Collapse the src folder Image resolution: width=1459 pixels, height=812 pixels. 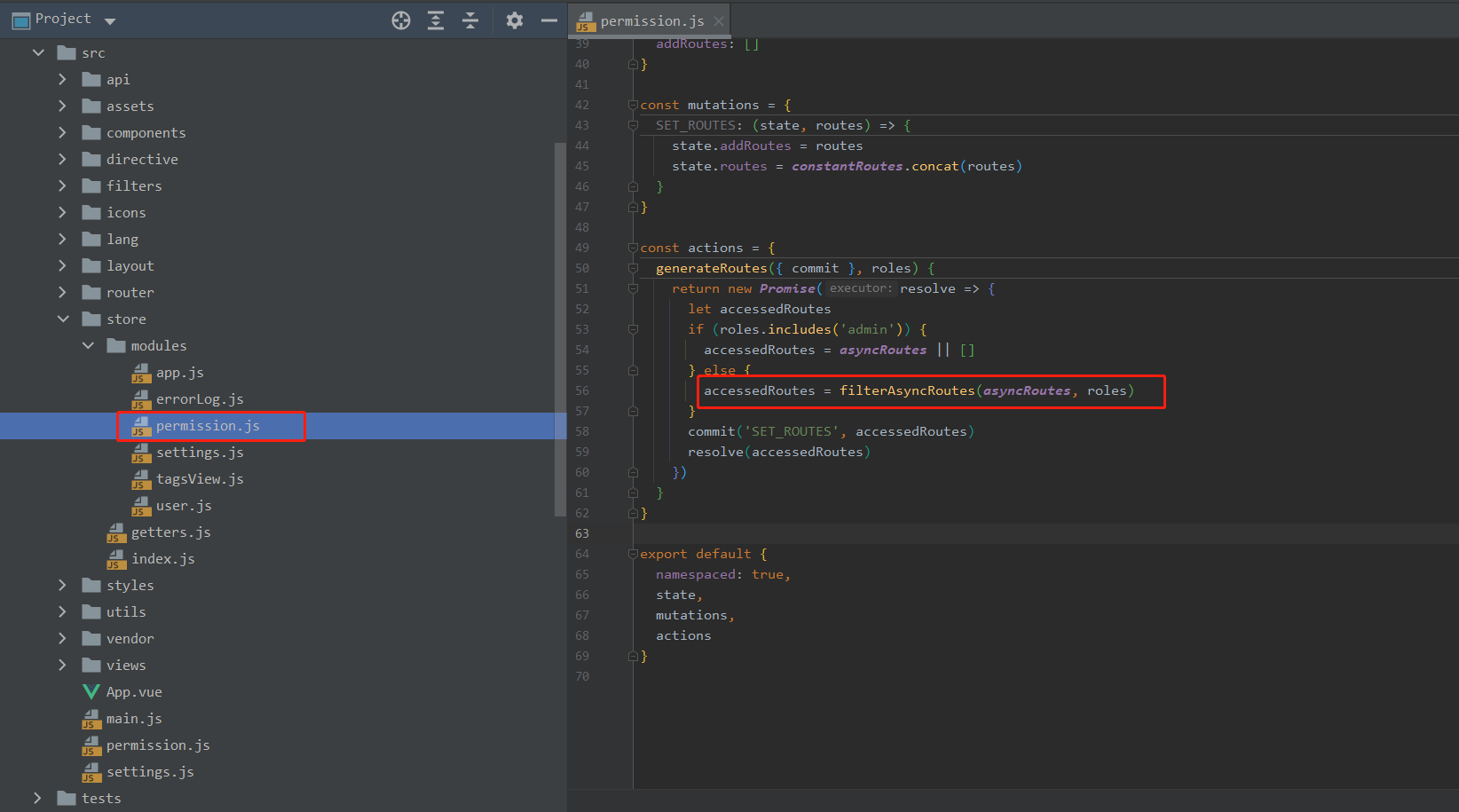point(38,53)
